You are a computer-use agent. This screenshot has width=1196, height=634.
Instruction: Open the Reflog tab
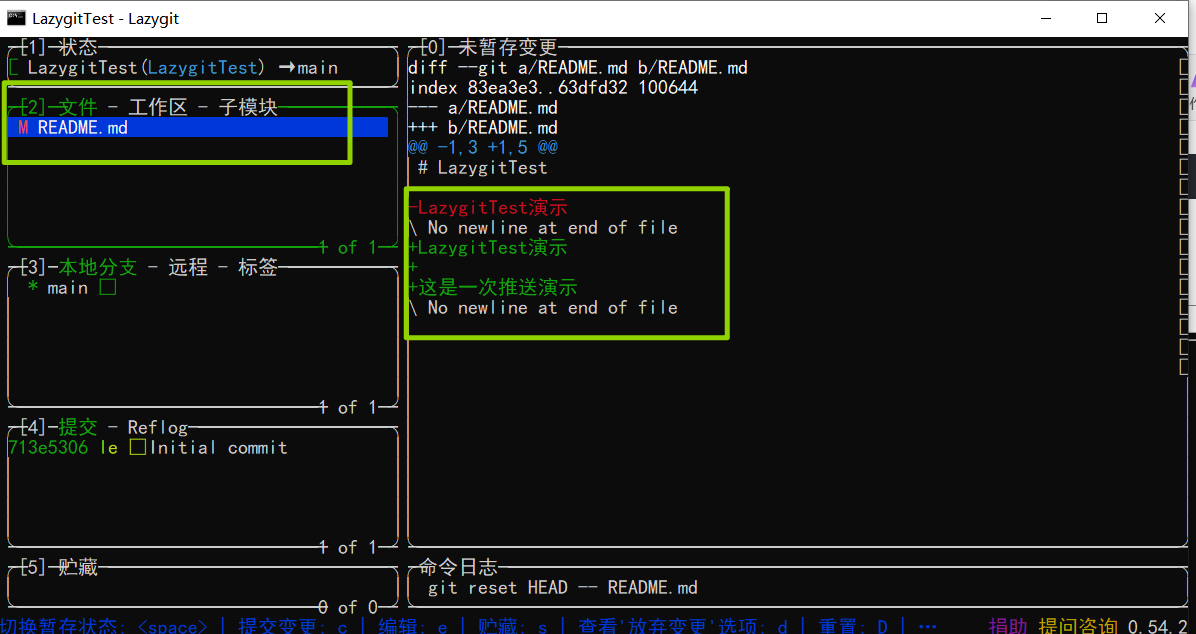click(158, 426)
